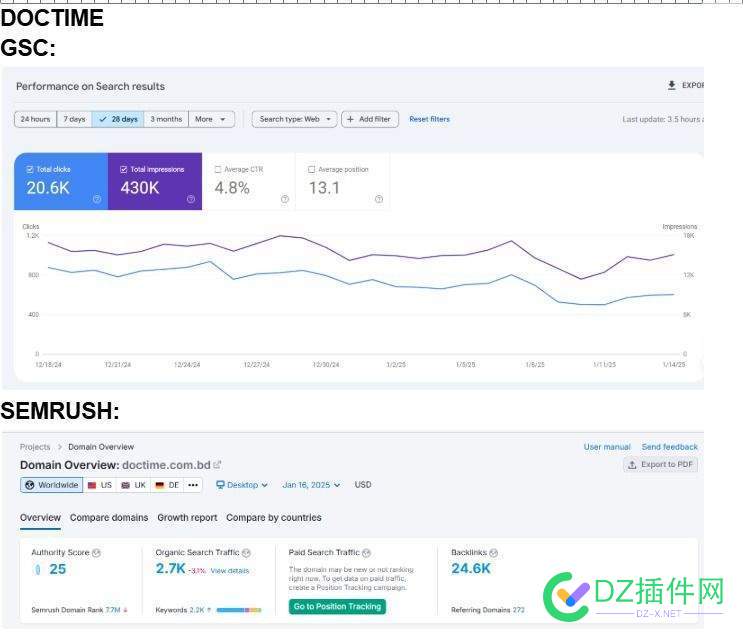The image size is (743, 637).
Task: Click info icon next to Organic Search Traffic
Action: point(246,553)
